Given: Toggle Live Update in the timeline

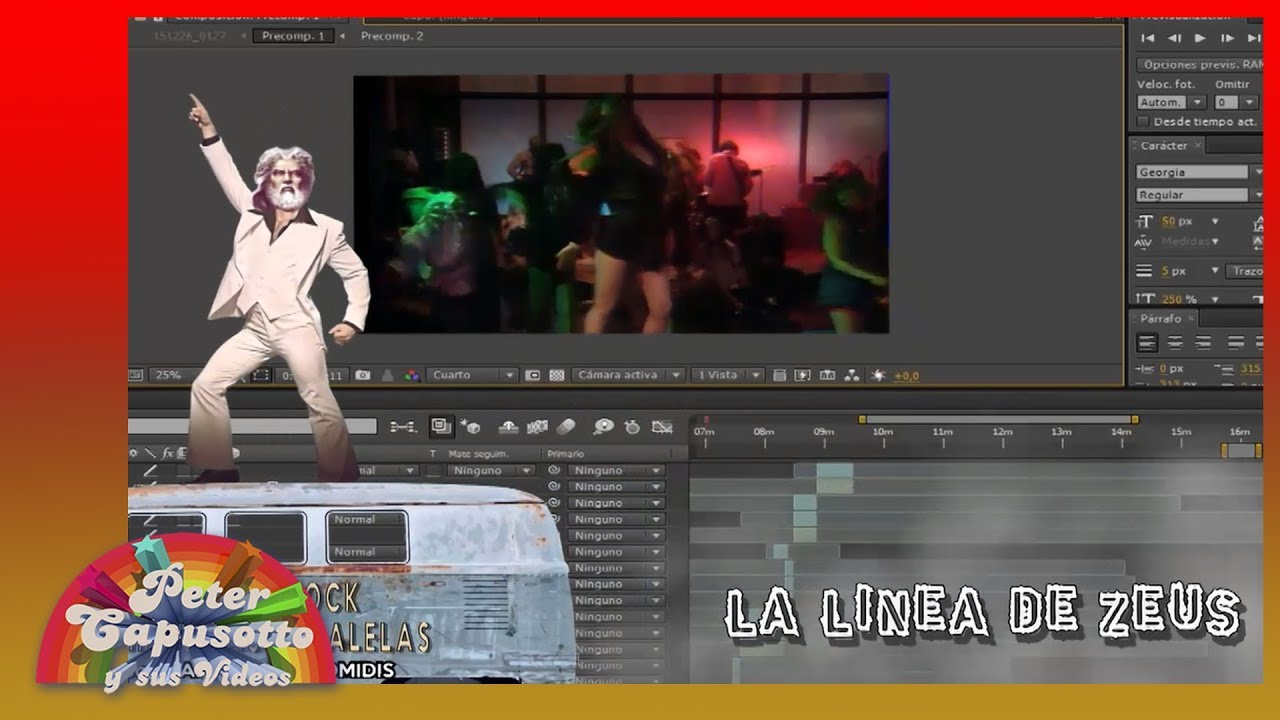Looking at the screenshot, I should pyautogui.click(x=441, y=427).
